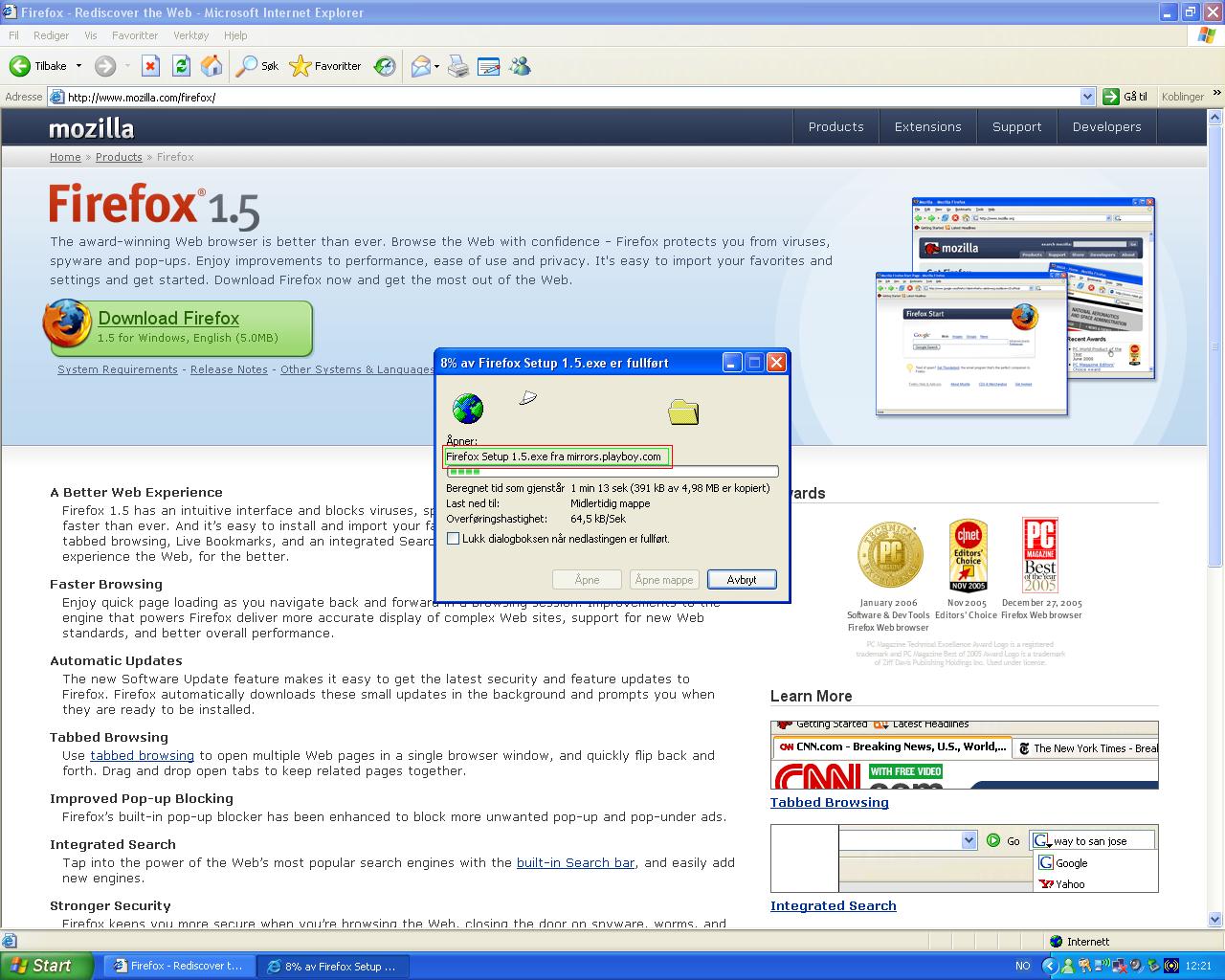Screen dimensions: 1225x980
Task: Open the 'tabbed browsing' inline link
Action: [x=142, y=755]
